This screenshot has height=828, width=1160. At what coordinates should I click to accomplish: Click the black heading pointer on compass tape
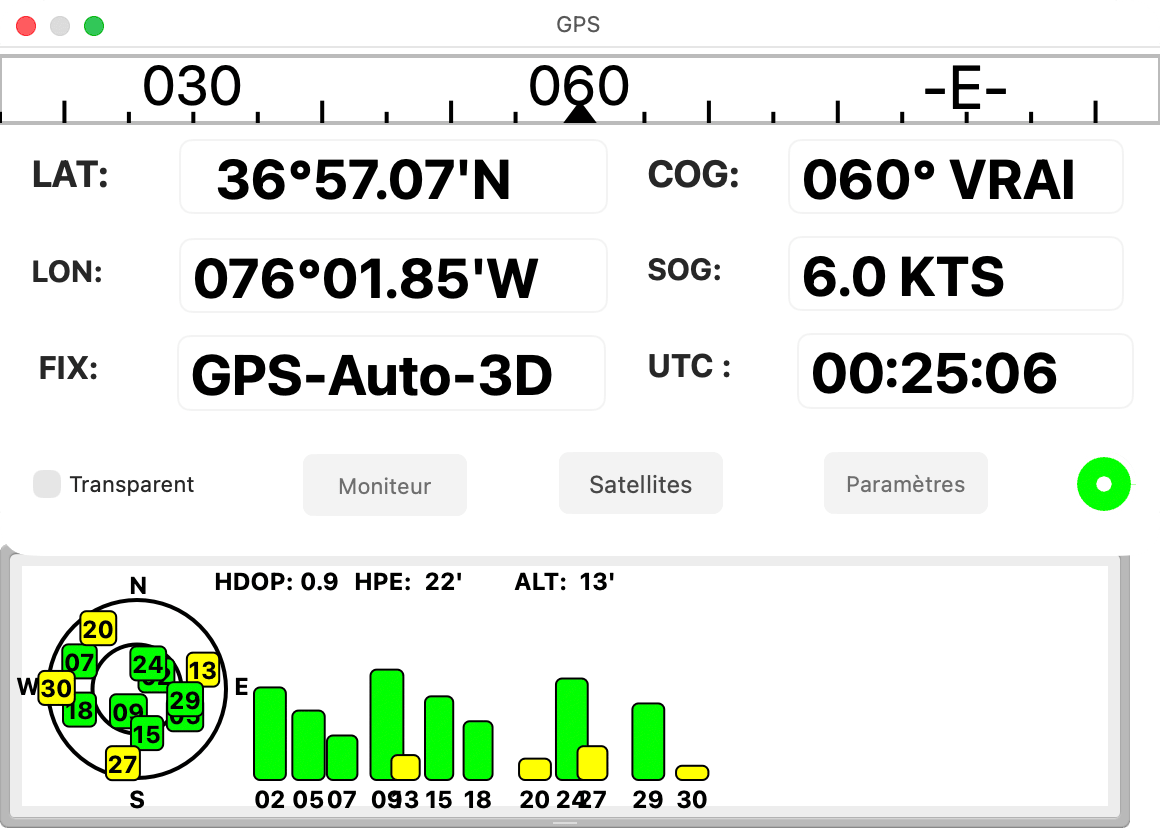click(x=579, y=112)
